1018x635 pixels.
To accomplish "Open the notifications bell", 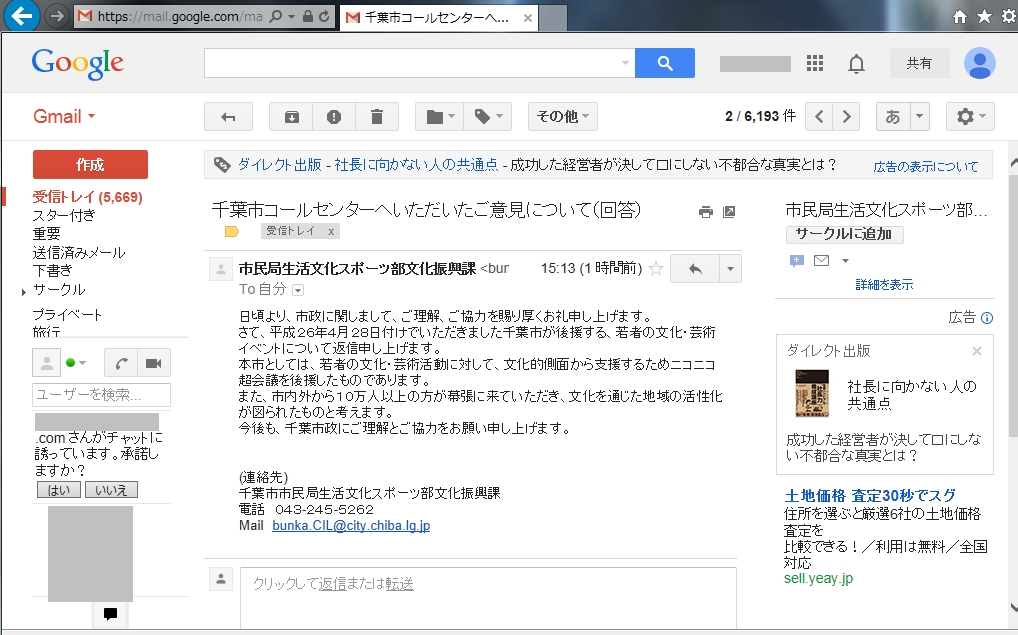I will 856,64.
